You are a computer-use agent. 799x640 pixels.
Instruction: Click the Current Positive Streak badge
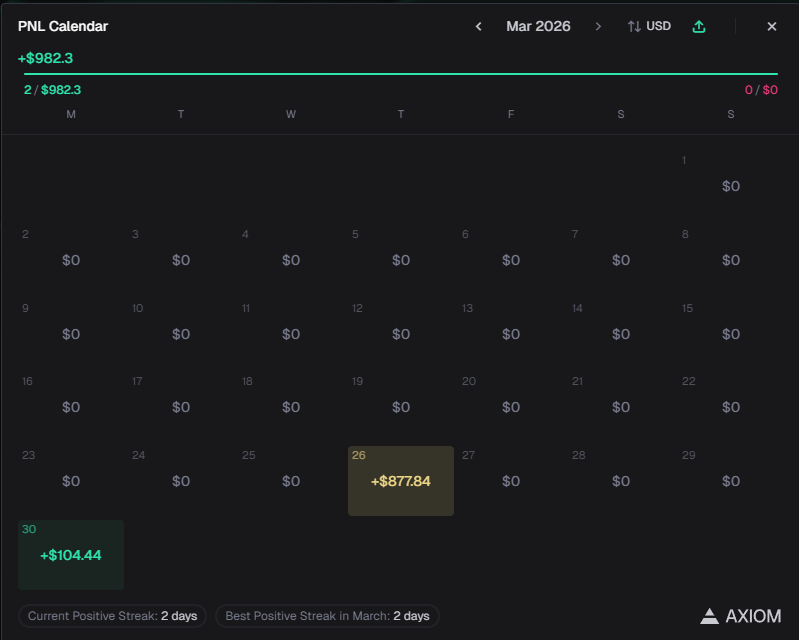(x=112, y=616)
